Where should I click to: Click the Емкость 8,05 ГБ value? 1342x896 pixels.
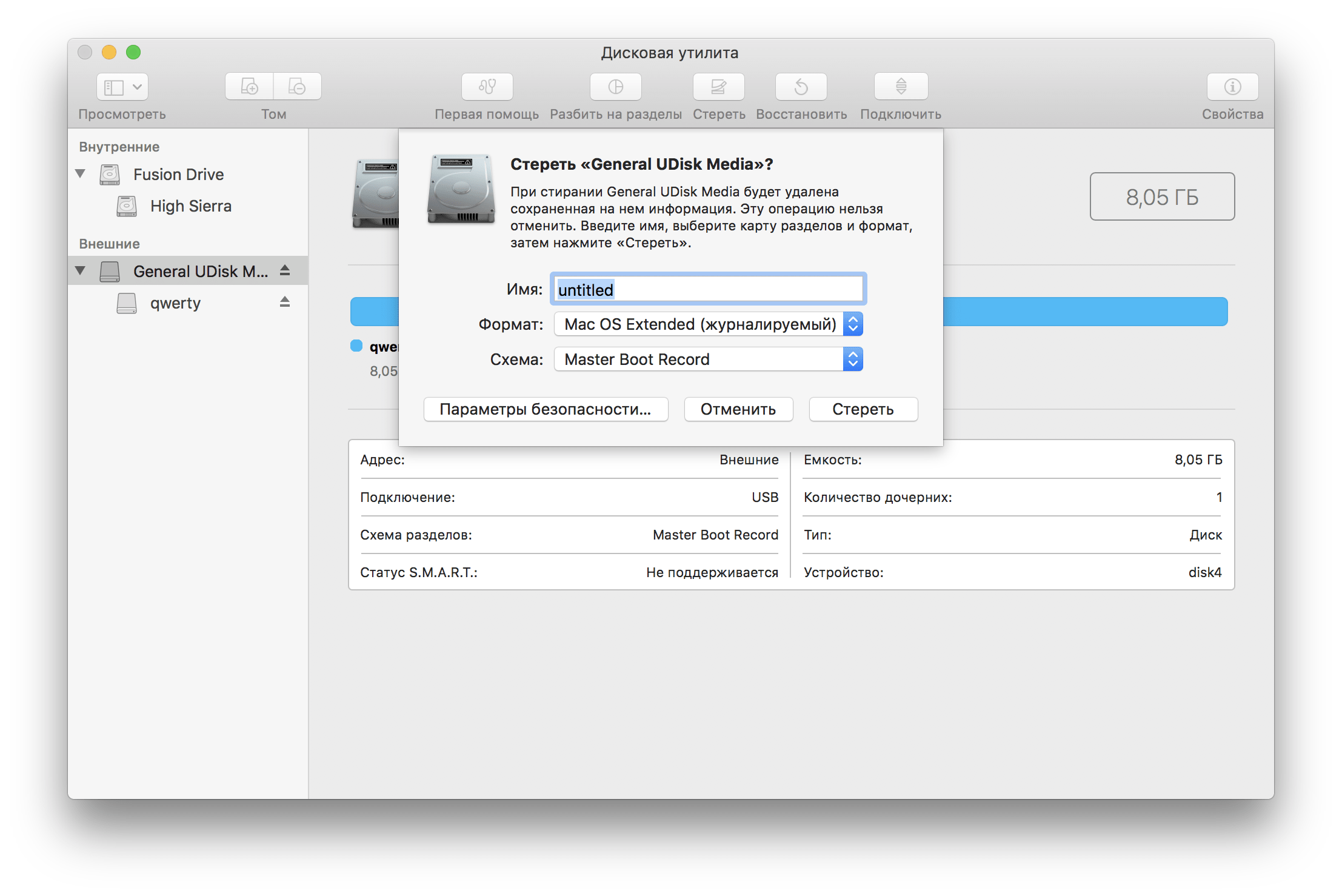coord(1198,460)
